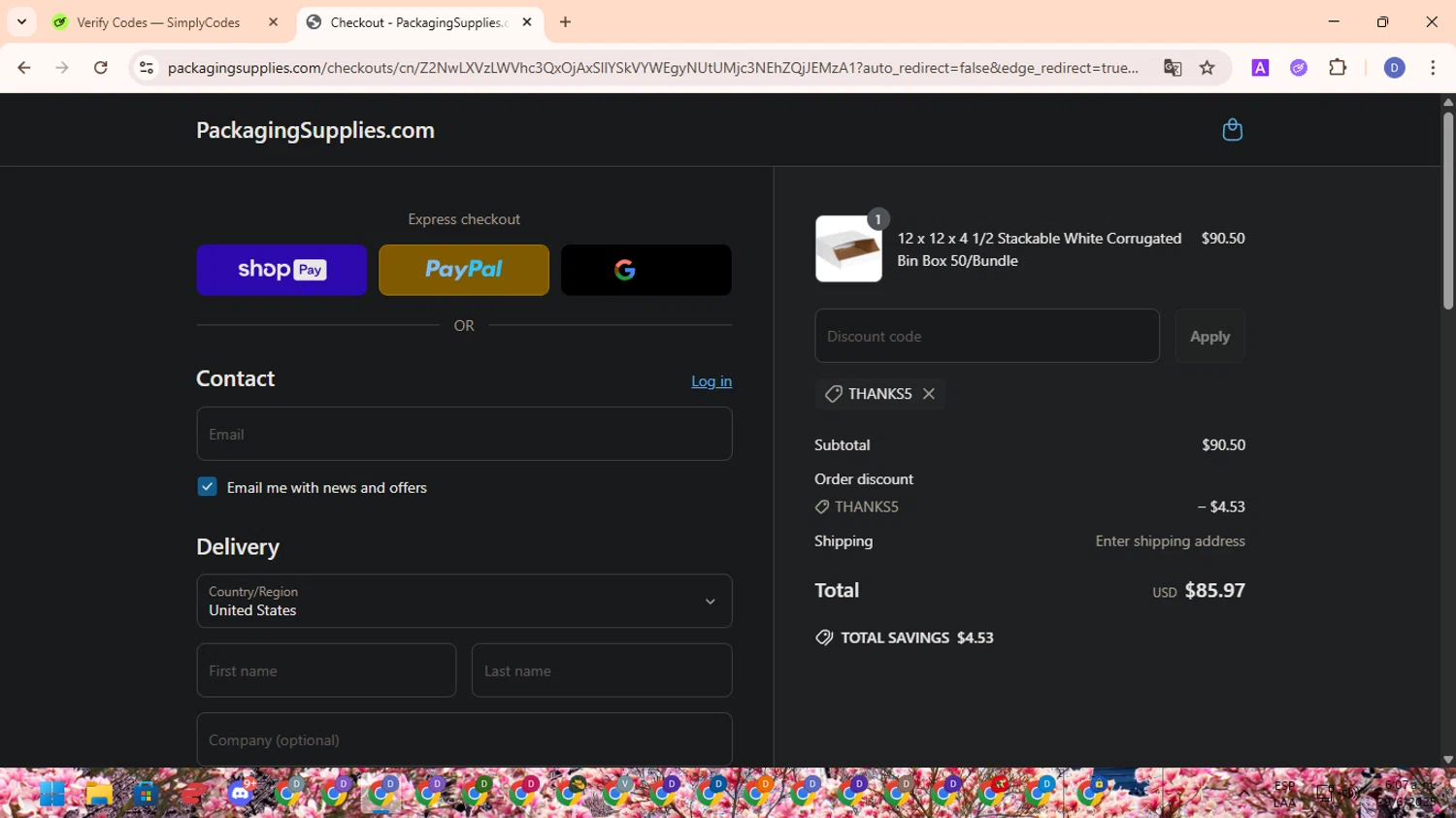Open the Windows Start menu
Screen dimensions: 1456x818
pyautogui.click(x=52, y=794)
